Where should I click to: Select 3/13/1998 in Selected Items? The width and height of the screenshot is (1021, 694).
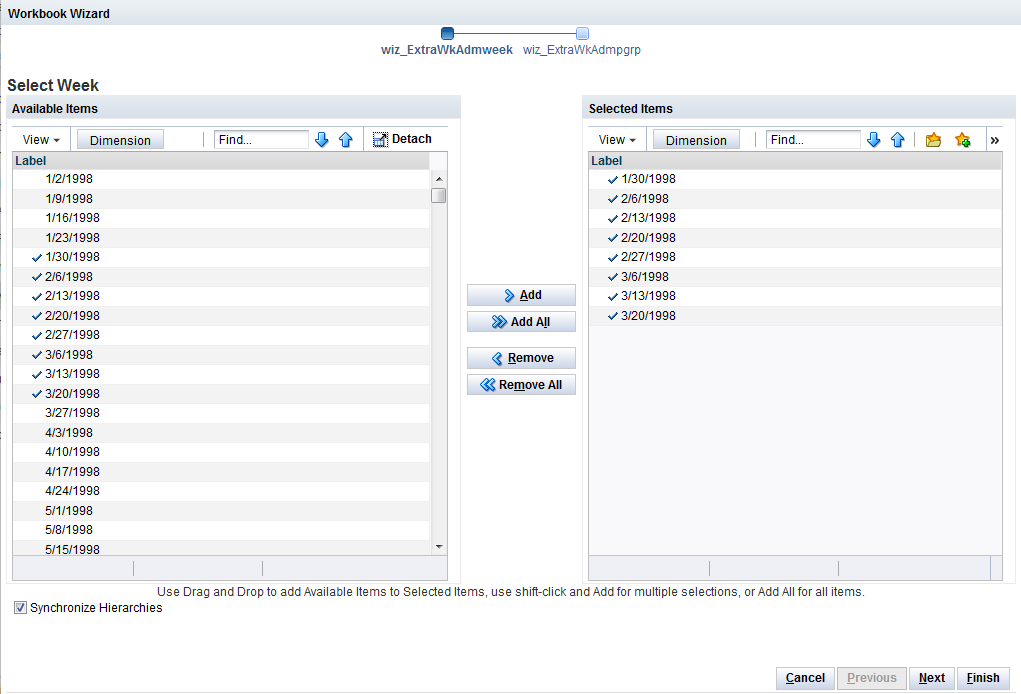pos(795,296)
